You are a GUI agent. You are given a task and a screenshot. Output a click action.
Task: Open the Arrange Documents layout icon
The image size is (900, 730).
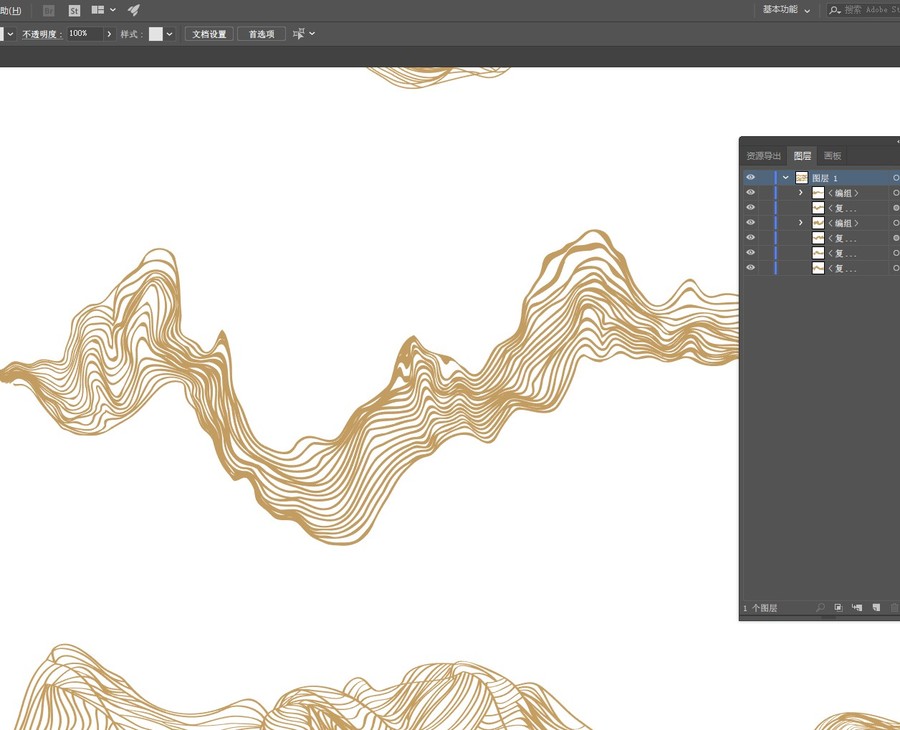[x=98, y=10]
